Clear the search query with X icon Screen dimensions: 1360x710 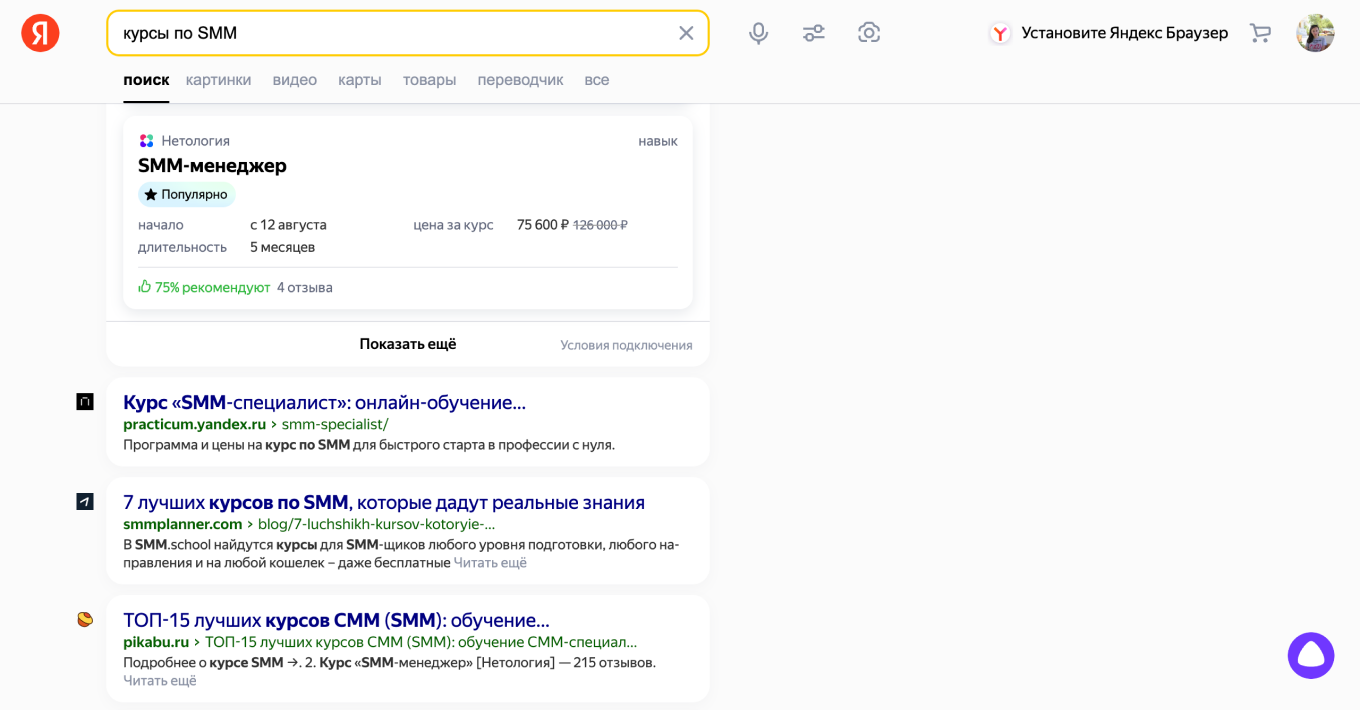pos(686,33)
